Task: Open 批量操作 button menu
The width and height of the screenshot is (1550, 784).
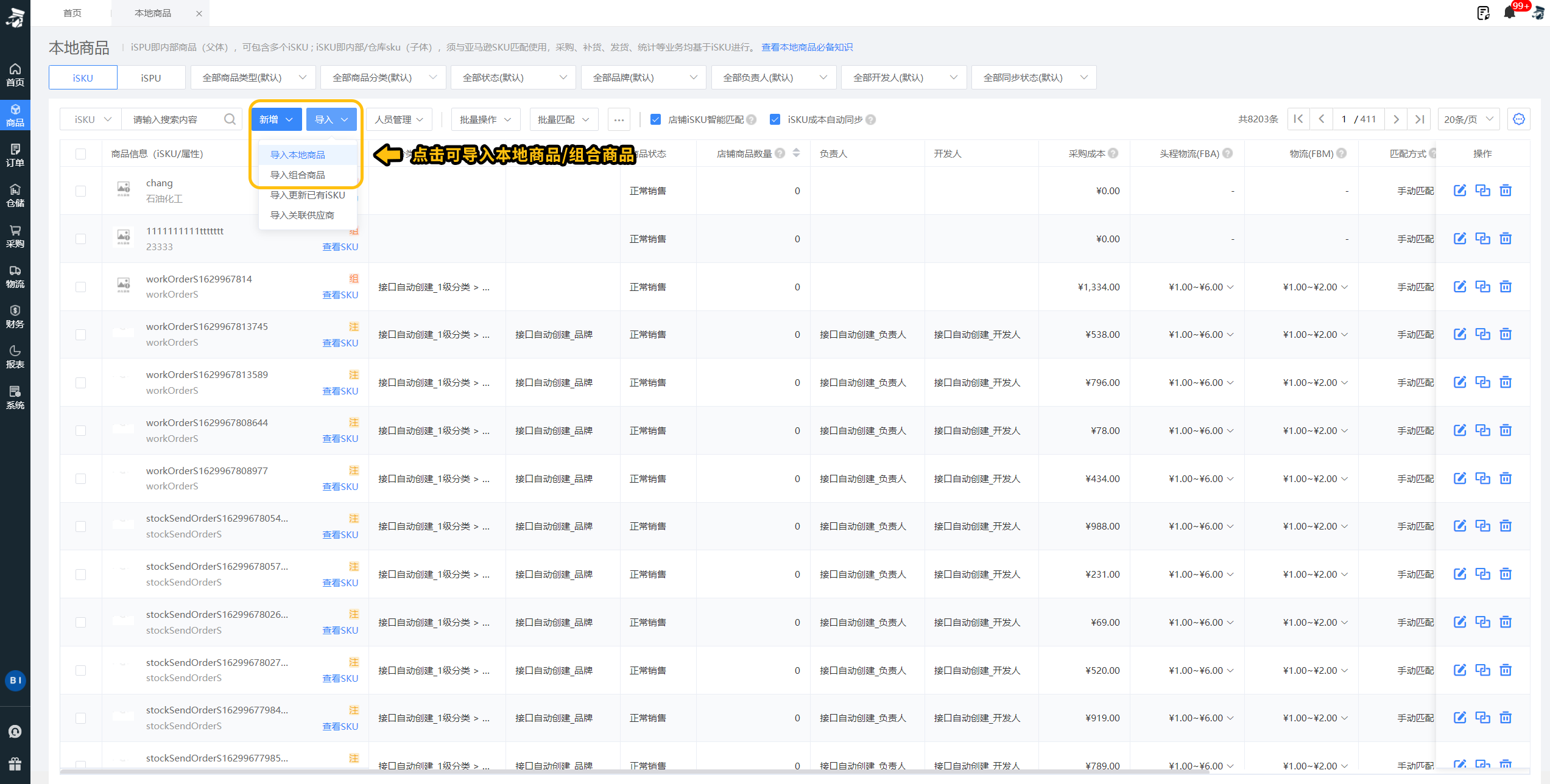Action: (x=485, y=119)
